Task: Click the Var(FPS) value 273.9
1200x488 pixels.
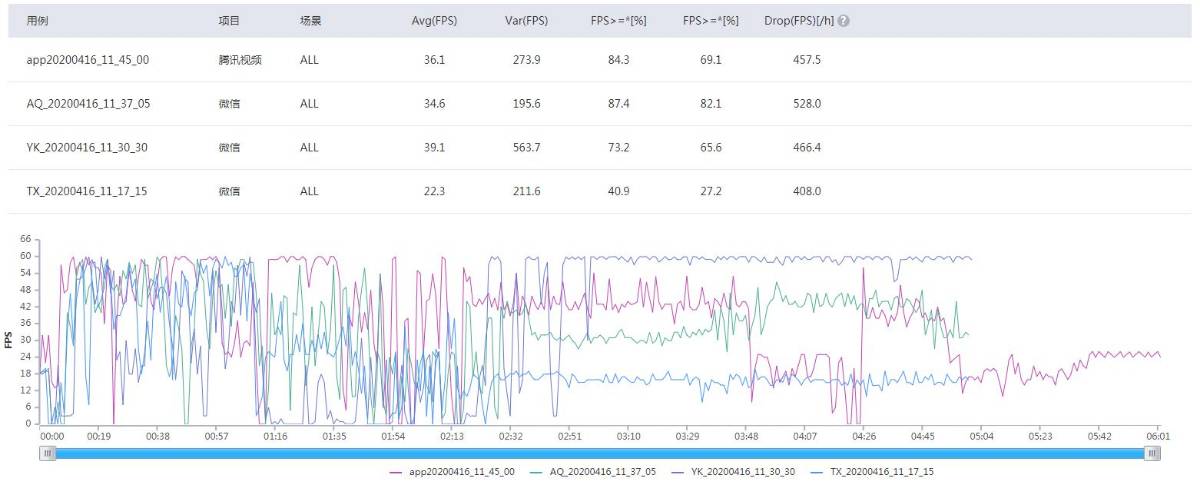Action: click(526, 60)
